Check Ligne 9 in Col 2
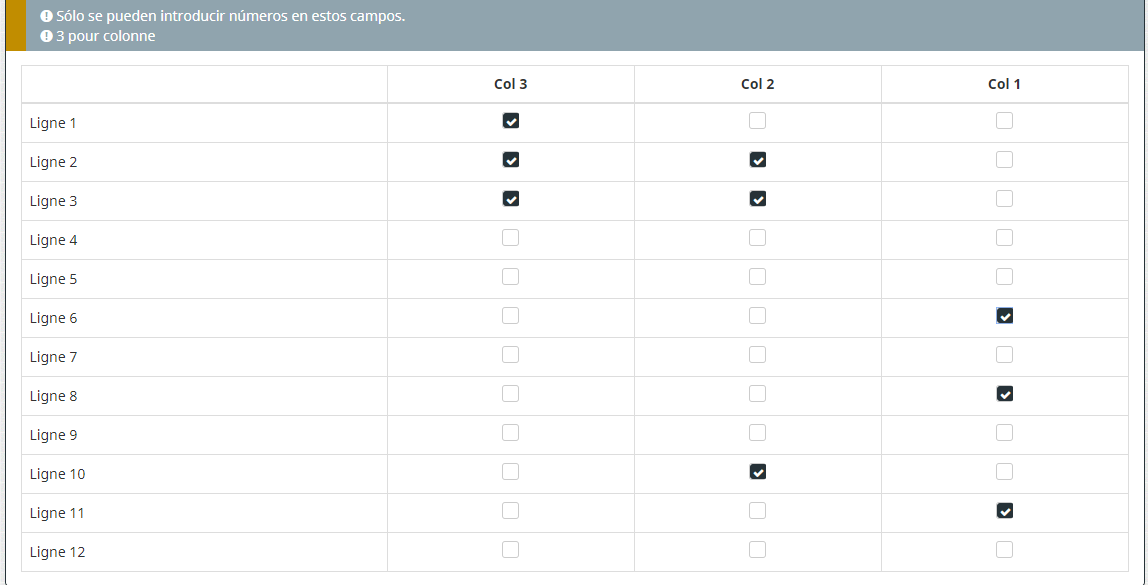The height and width of the screenshot is (585, 1148). (x=758, y=433)
